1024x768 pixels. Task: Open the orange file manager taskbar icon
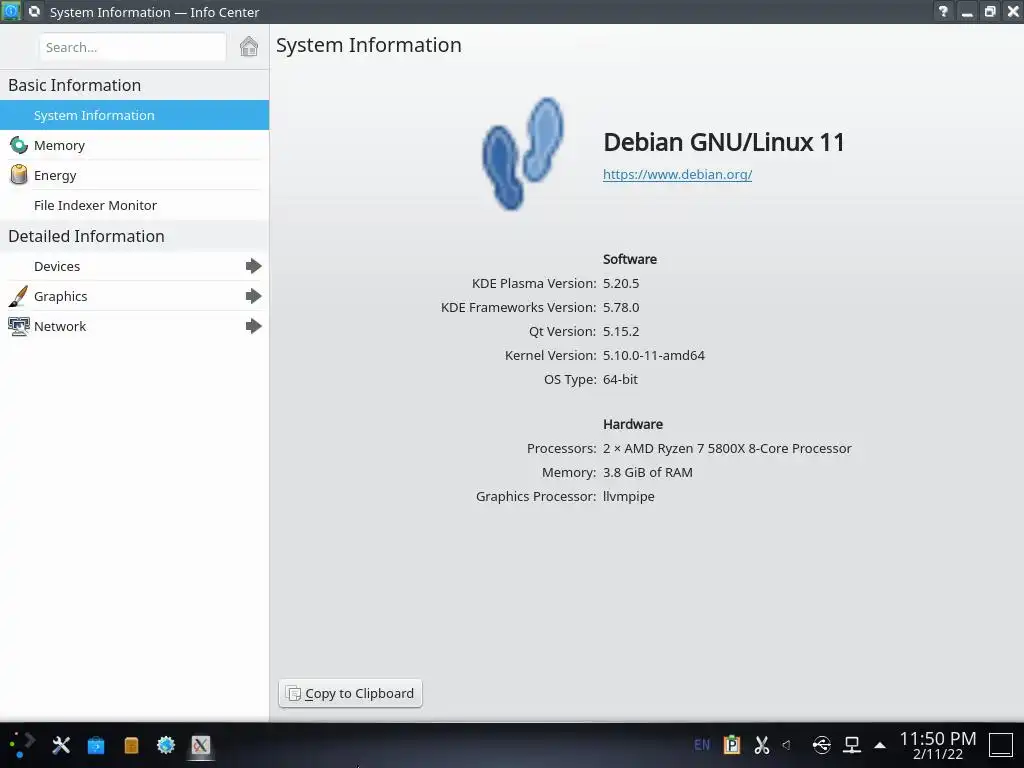point(131,745)
